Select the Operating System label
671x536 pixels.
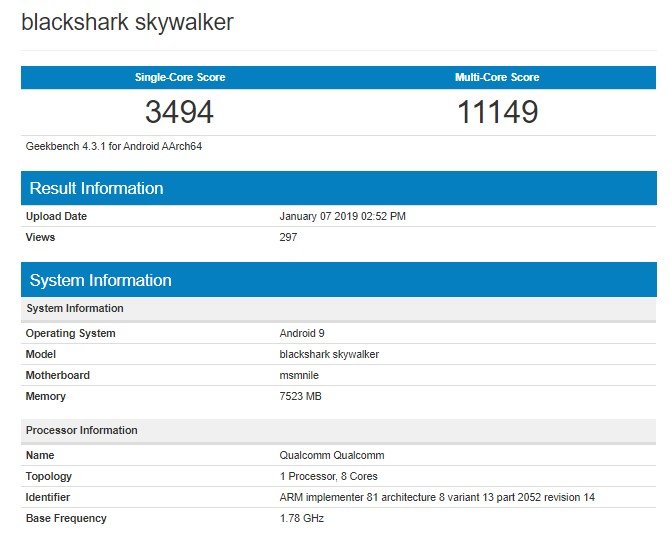coord(71,333)
